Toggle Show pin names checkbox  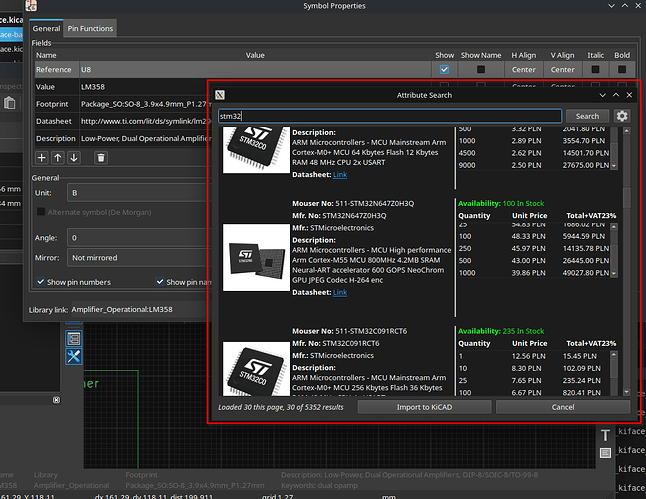click(x=160, y=282)
